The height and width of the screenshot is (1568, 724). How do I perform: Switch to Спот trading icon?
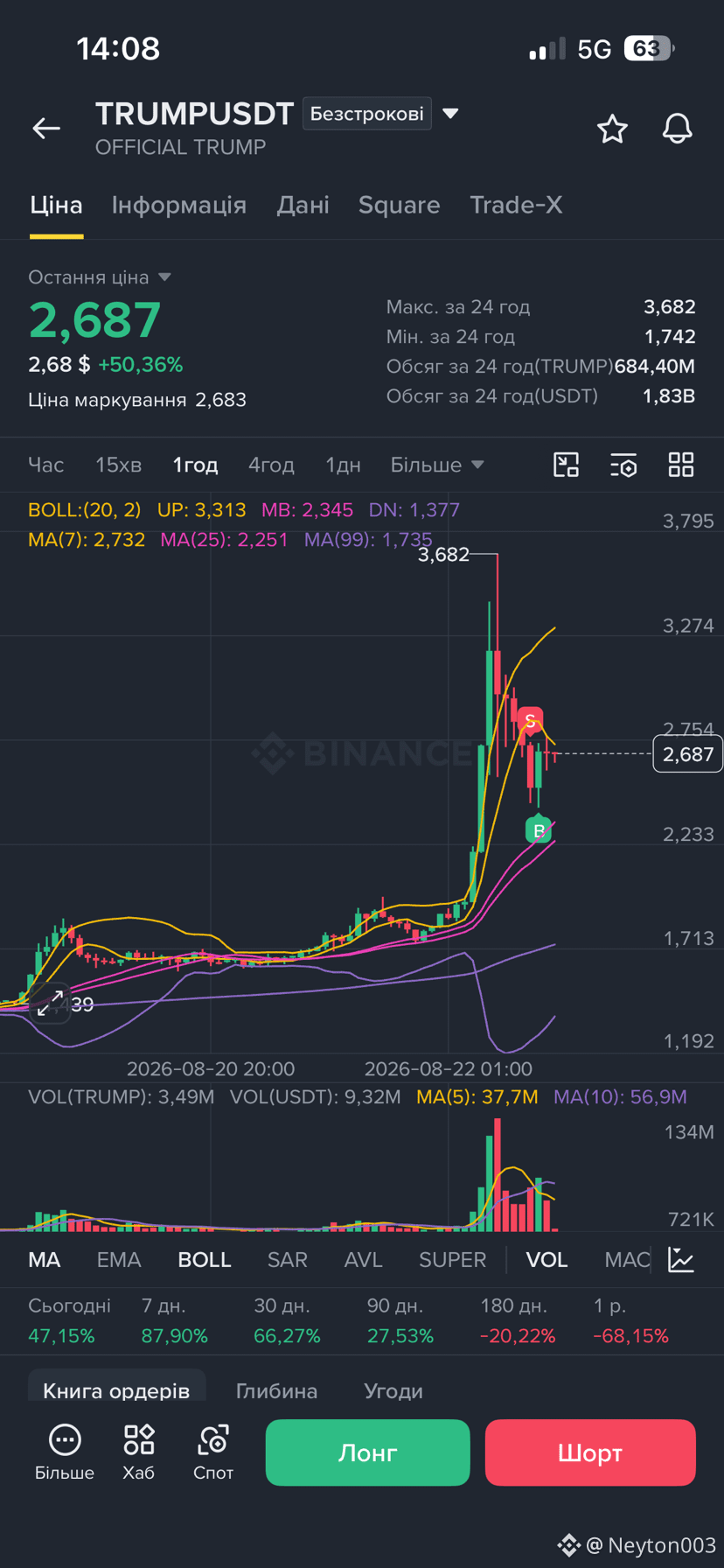tap(213, 1452)
